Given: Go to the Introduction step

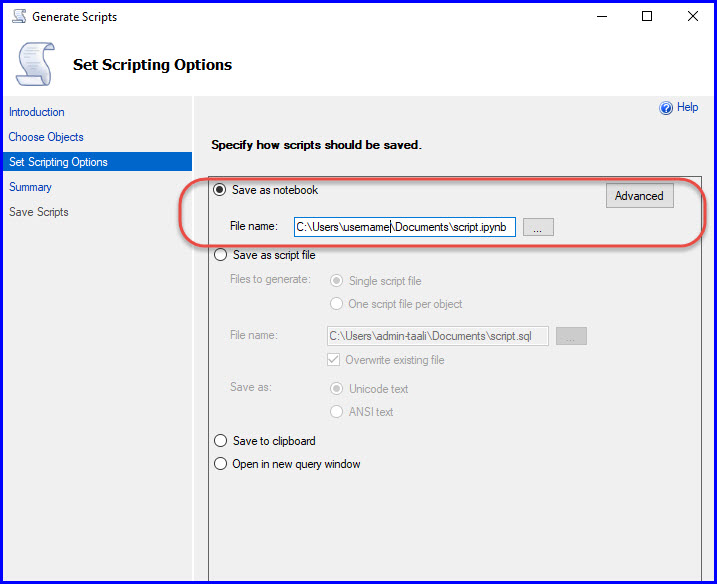Looking at the screenshot, I should [x=37, y=112].
